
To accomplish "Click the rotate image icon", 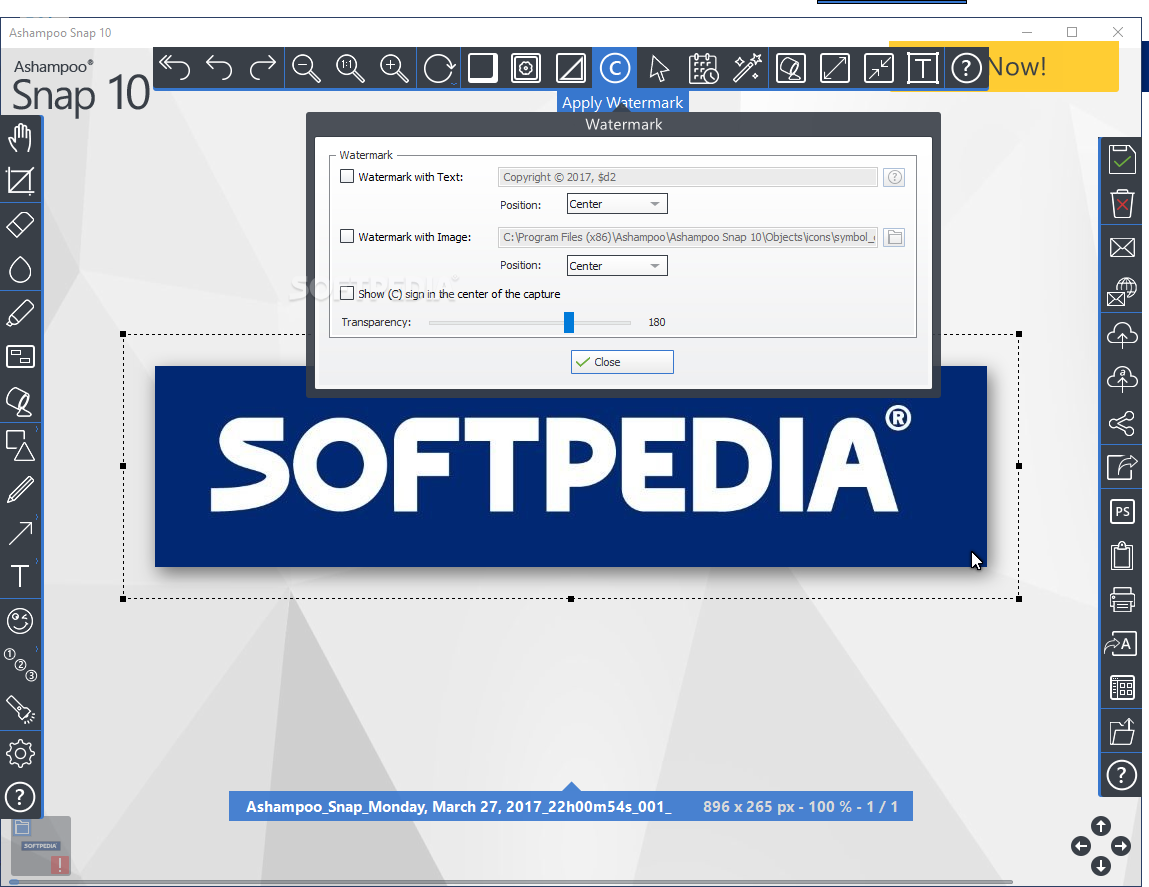I will pyautogui.click(x=439, y=68).
